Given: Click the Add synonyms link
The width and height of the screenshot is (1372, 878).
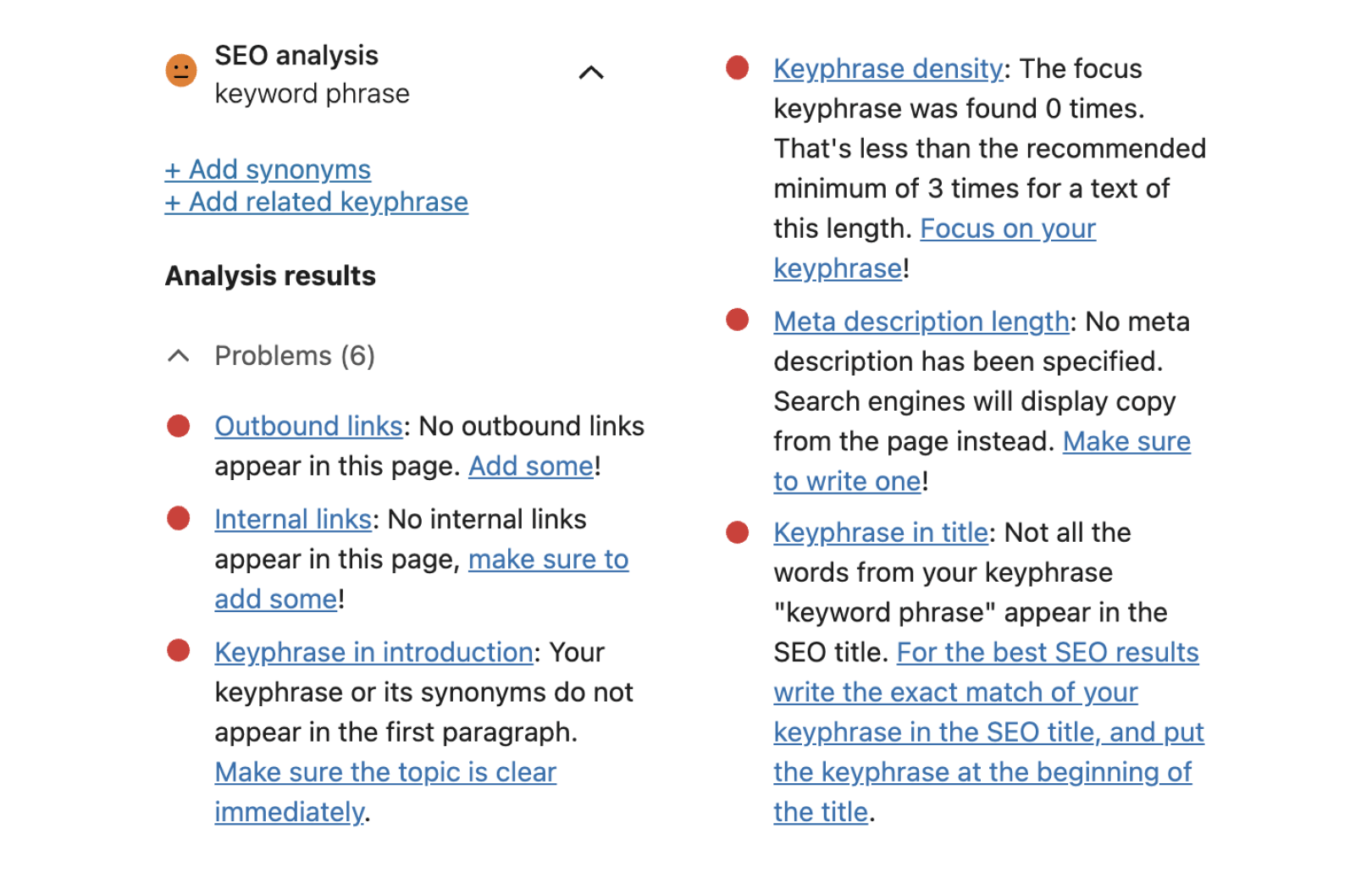Looking at the screenshot, I should [268, 169].
